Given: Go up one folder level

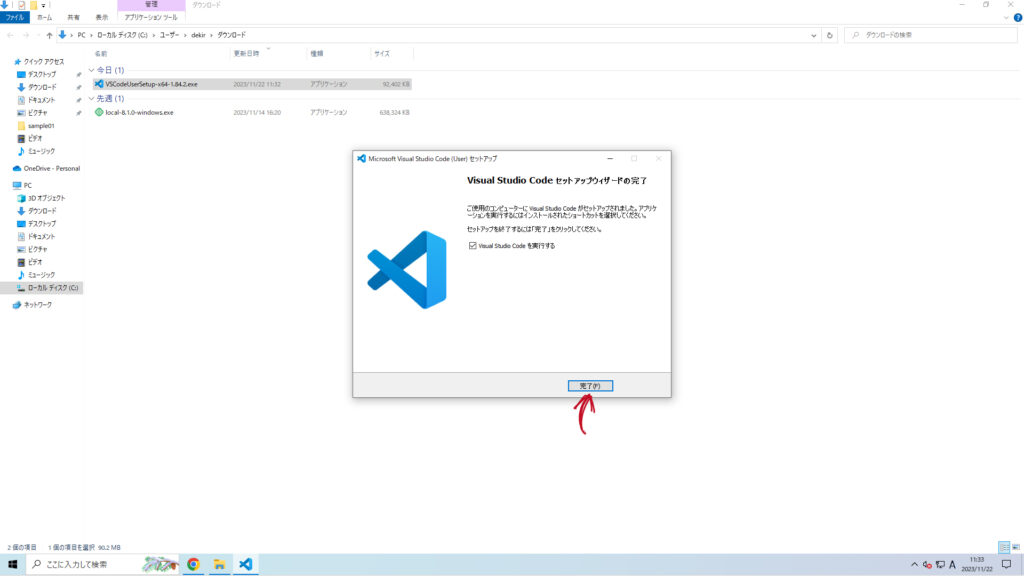Looking at the screenshot, I should pyautogui.click(x=49, y=35).
